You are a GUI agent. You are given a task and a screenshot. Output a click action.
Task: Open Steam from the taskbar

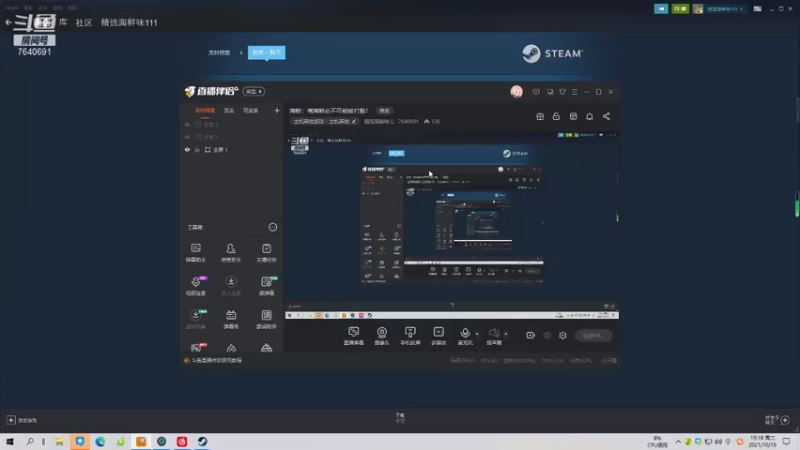coord(203,442)
